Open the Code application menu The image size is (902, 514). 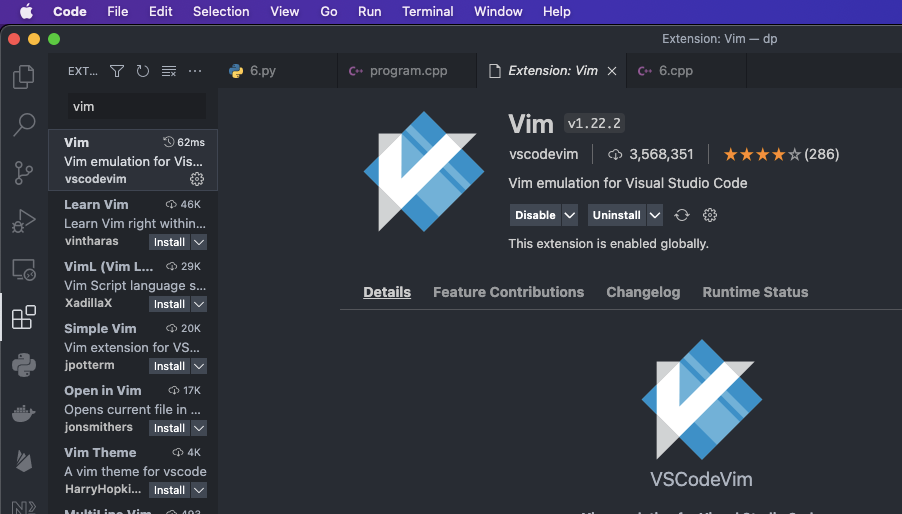click(x=70, y=11)
